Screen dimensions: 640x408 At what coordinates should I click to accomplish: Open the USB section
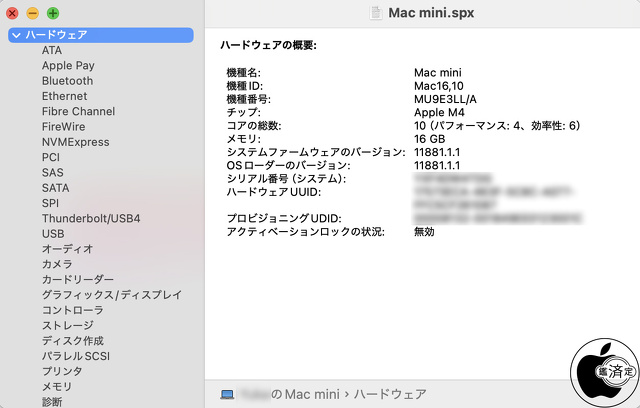[x=53, y=234]
